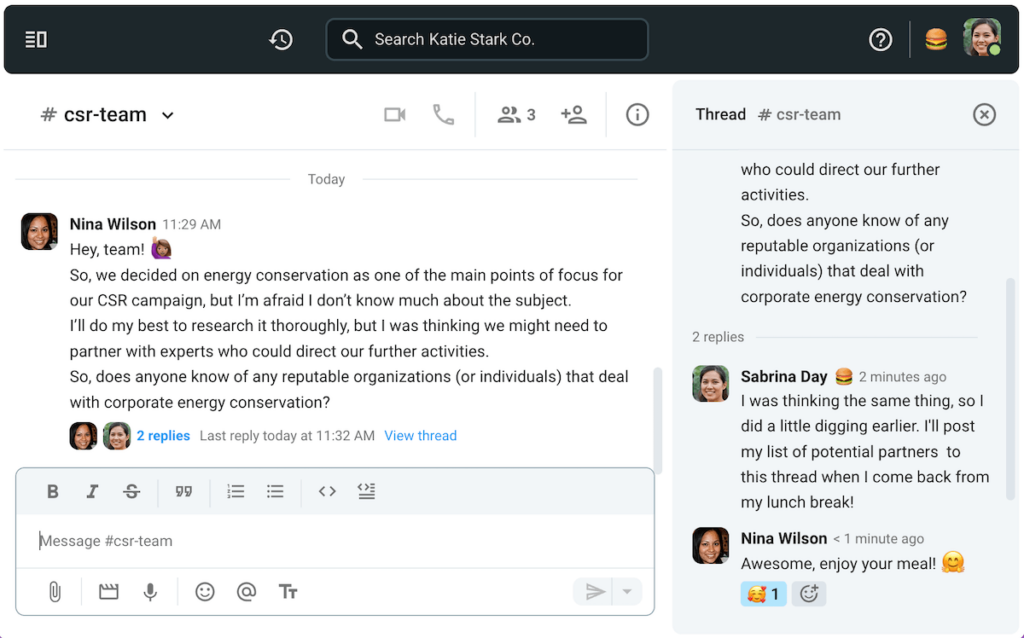The width and height of the screenshot is (1024, 638).
Task: Attach a file with paperclip icon
Action: pyautogui.click(x=55, y=592)
